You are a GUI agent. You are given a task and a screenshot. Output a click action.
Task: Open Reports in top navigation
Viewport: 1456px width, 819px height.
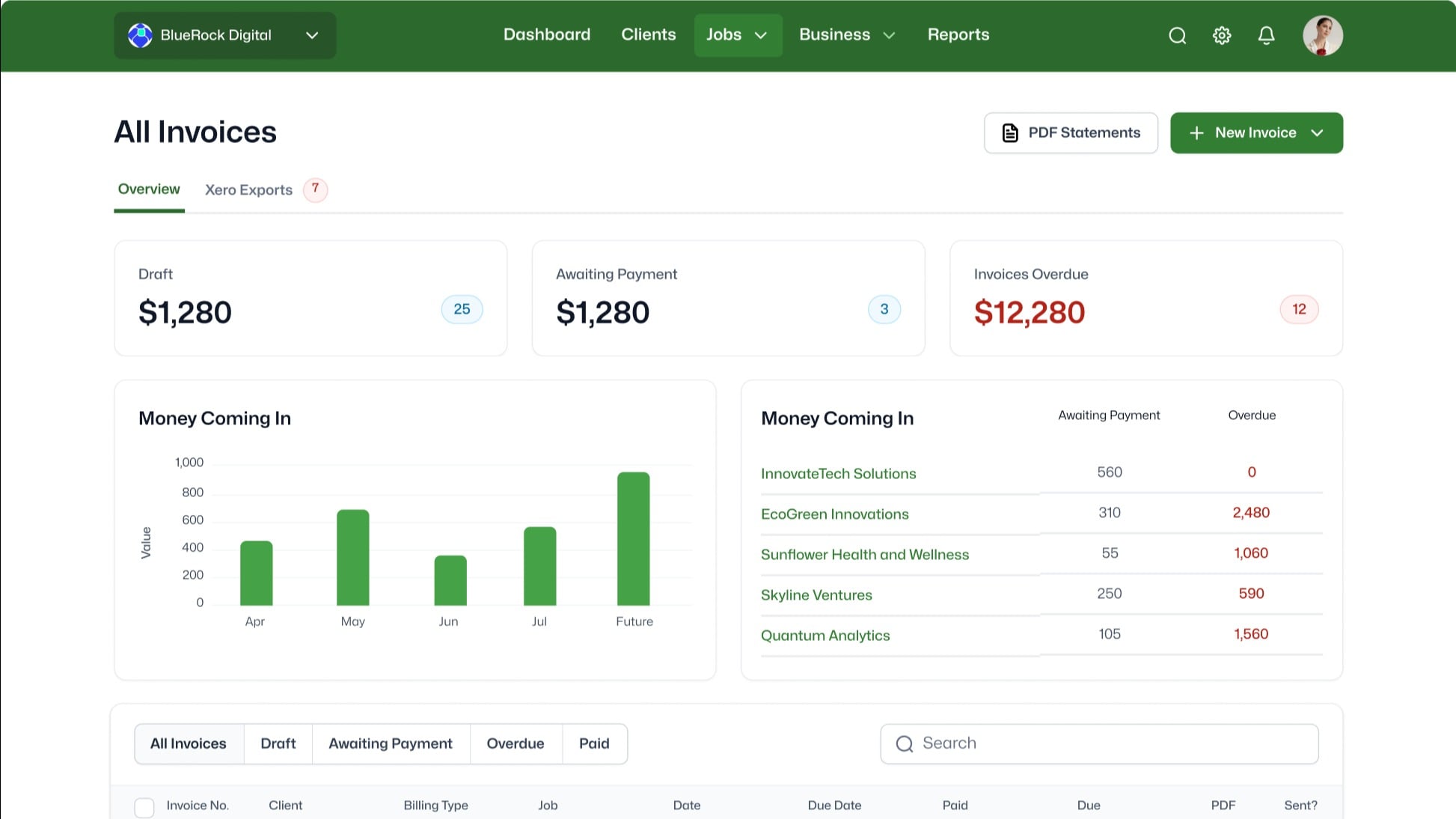958,34
